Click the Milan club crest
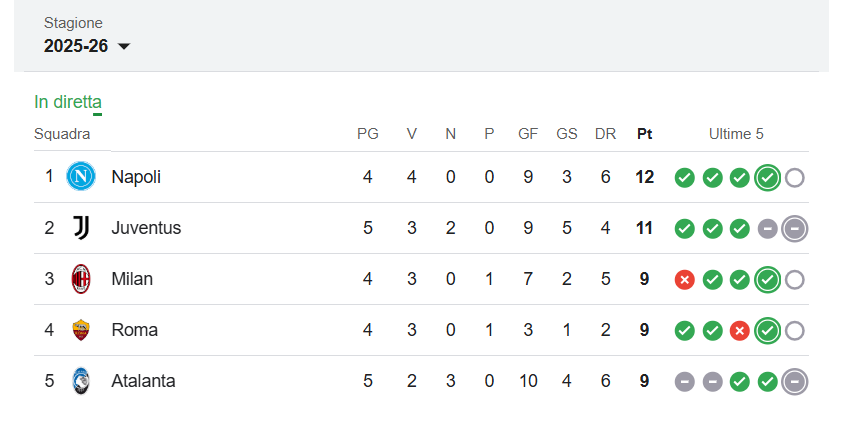The image size is (857, 433). click(81, 279)
